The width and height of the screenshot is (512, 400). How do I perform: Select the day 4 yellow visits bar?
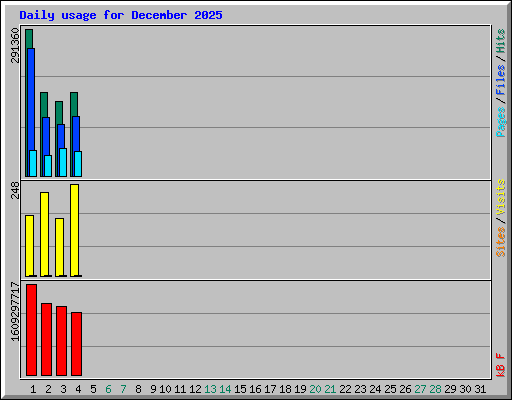point(74,230)
